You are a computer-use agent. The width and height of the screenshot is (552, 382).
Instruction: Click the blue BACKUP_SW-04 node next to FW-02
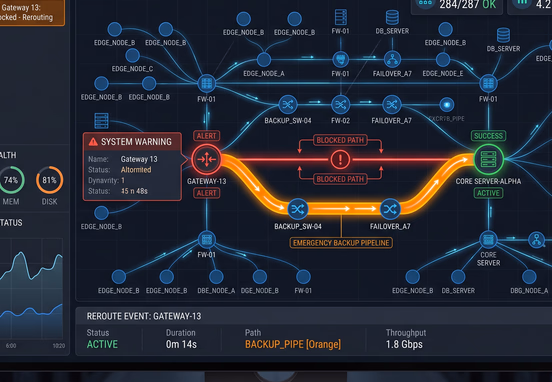pos(288,105)
